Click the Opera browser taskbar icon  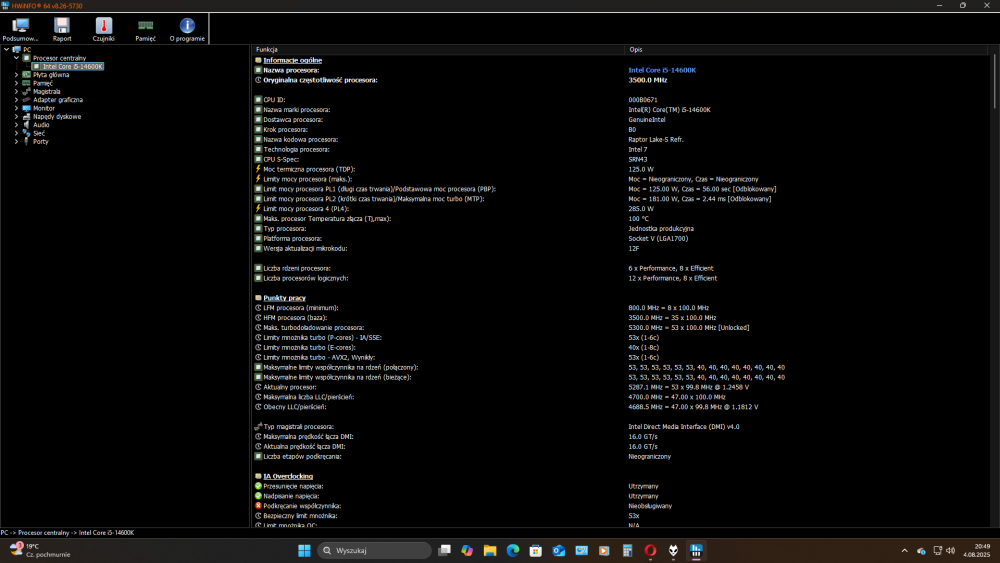650,551
